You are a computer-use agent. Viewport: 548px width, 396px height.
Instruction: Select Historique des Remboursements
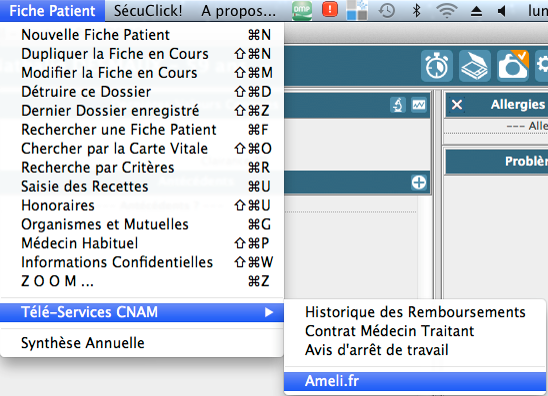(415, 312)
